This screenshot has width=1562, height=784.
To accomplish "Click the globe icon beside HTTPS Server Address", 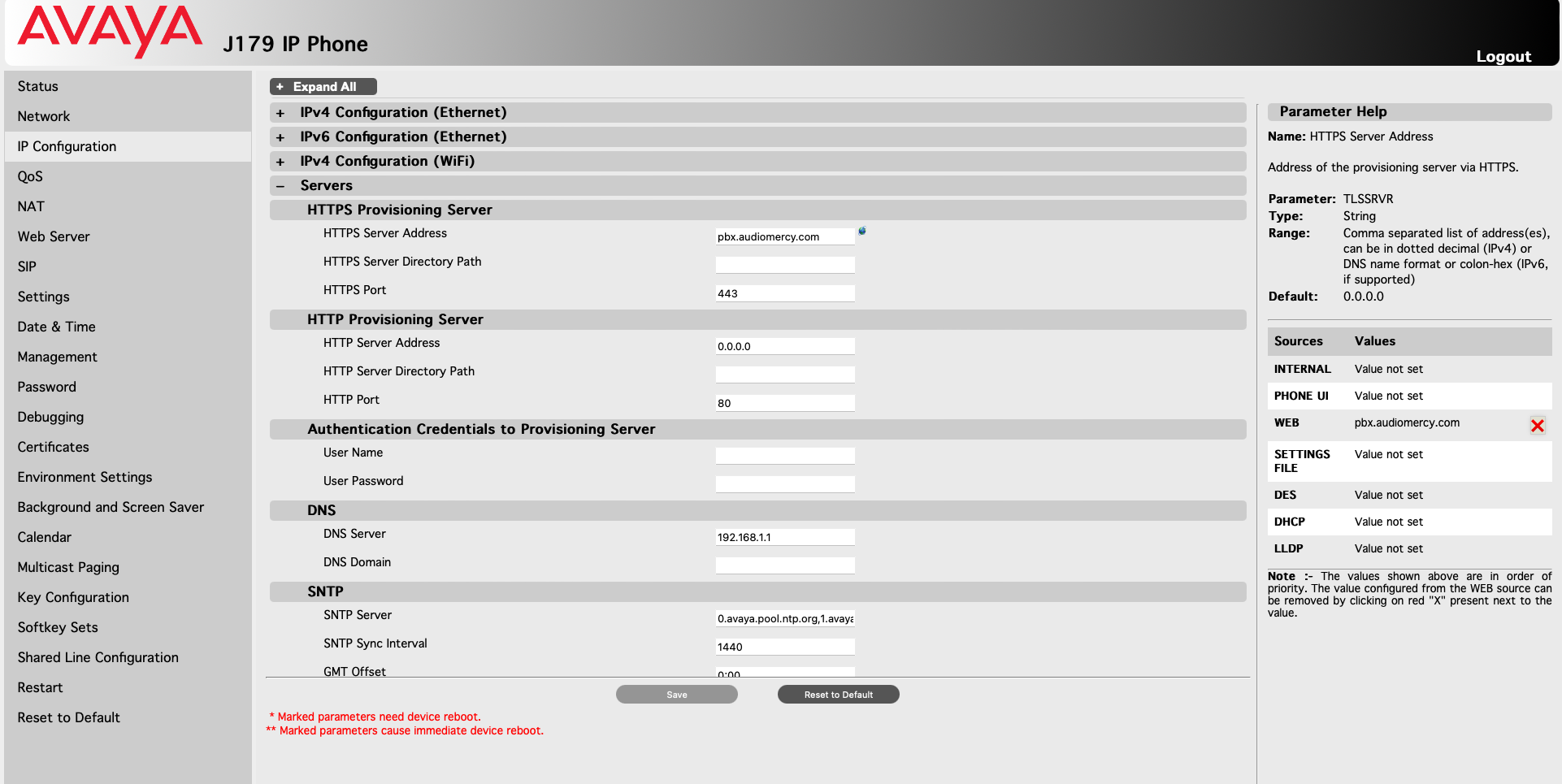I will click(862, 231).
